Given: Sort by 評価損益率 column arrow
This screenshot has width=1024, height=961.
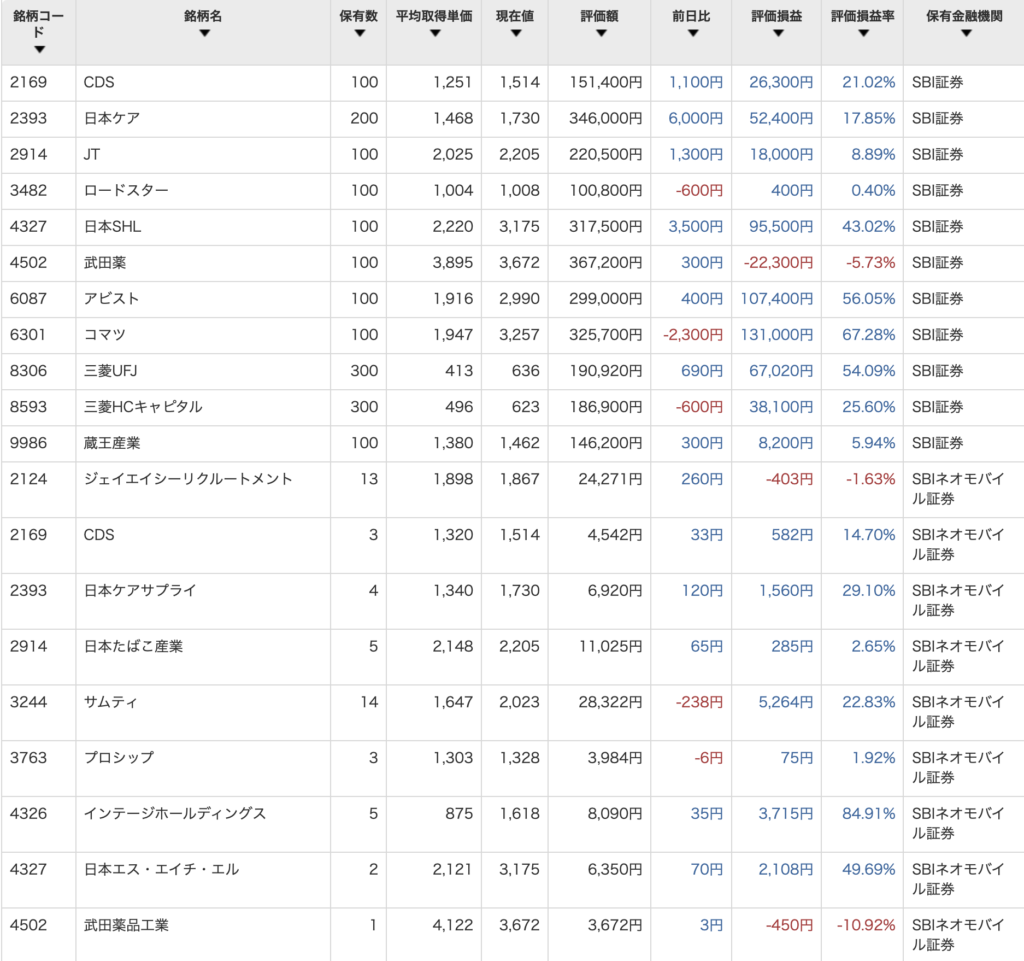Looking at the screenshot, I should 863,33.
